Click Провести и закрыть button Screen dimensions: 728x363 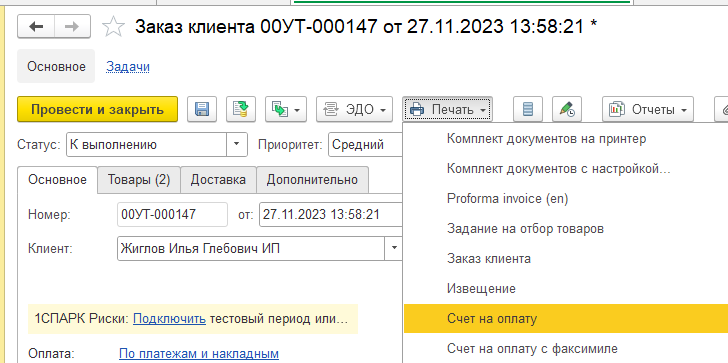(x=98, y=110)
